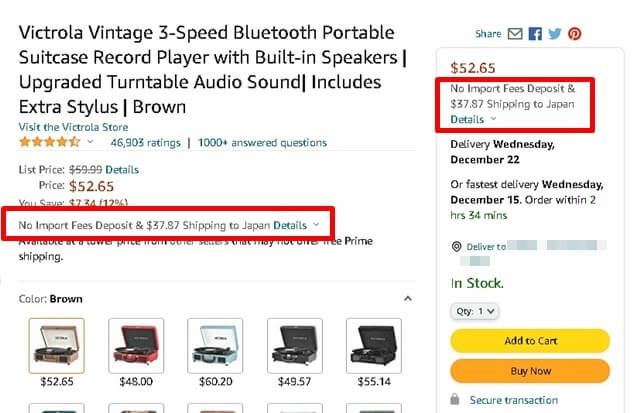Select the red $48.00 color option
The image size is (640, 413).
136,345
